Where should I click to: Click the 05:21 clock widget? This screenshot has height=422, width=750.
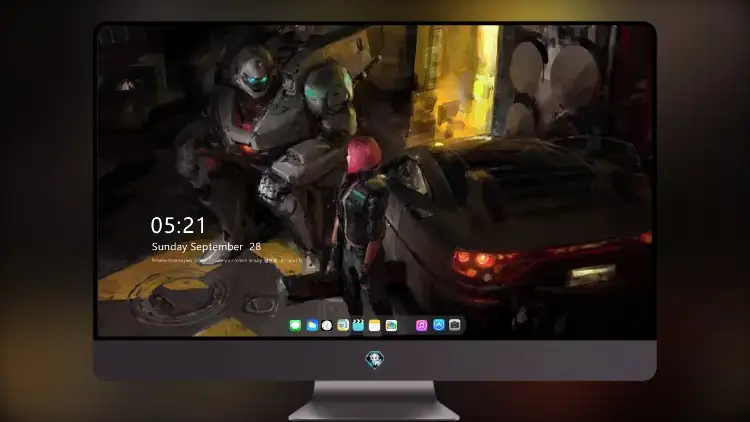coord(178,225)
